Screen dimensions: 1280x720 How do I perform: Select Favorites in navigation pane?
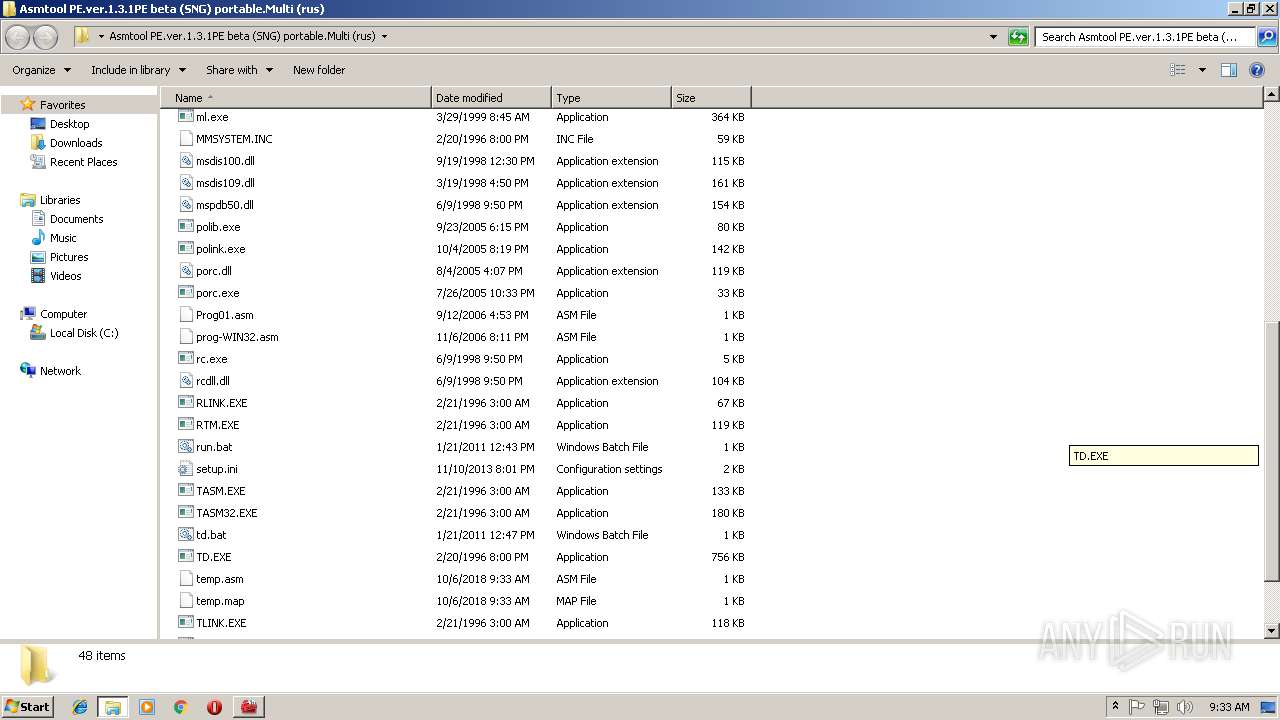62,105
